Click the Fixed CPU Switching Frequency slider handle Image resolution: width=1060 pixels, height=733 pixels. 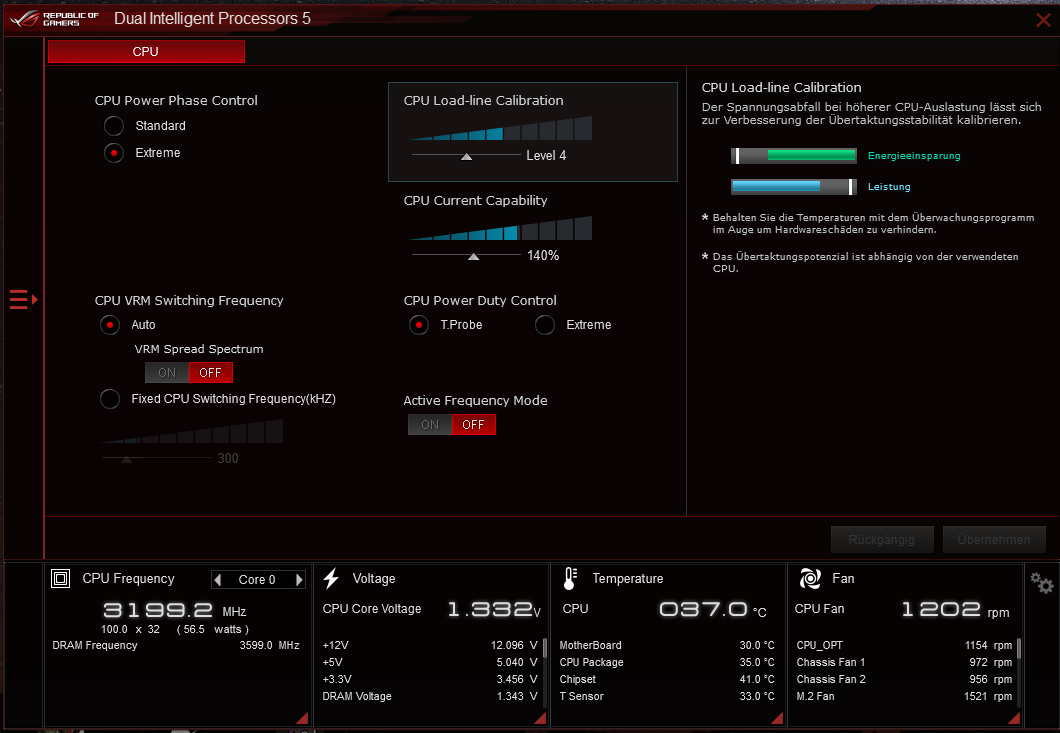click(126, 460)
